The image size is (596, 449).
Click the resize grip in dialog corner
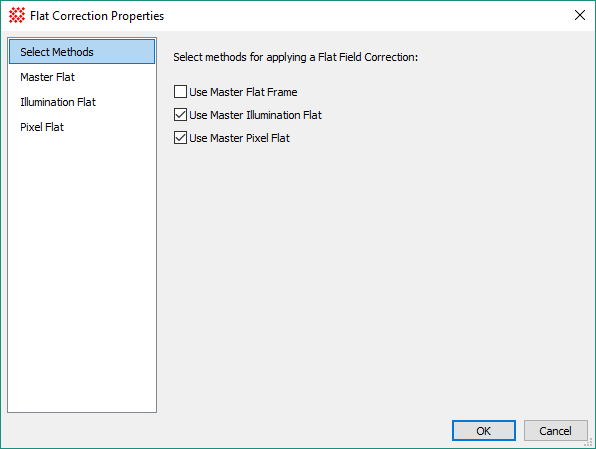click(590, 443)
